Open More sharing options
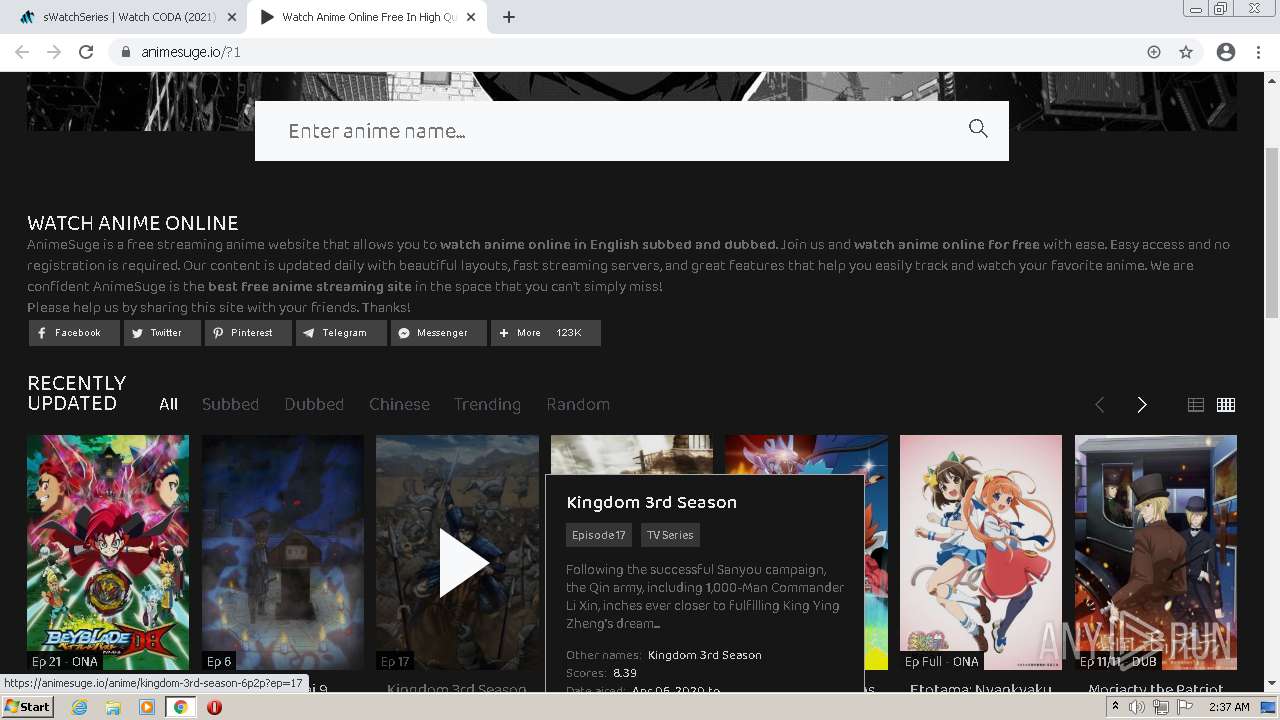 (x=546, y=333)
